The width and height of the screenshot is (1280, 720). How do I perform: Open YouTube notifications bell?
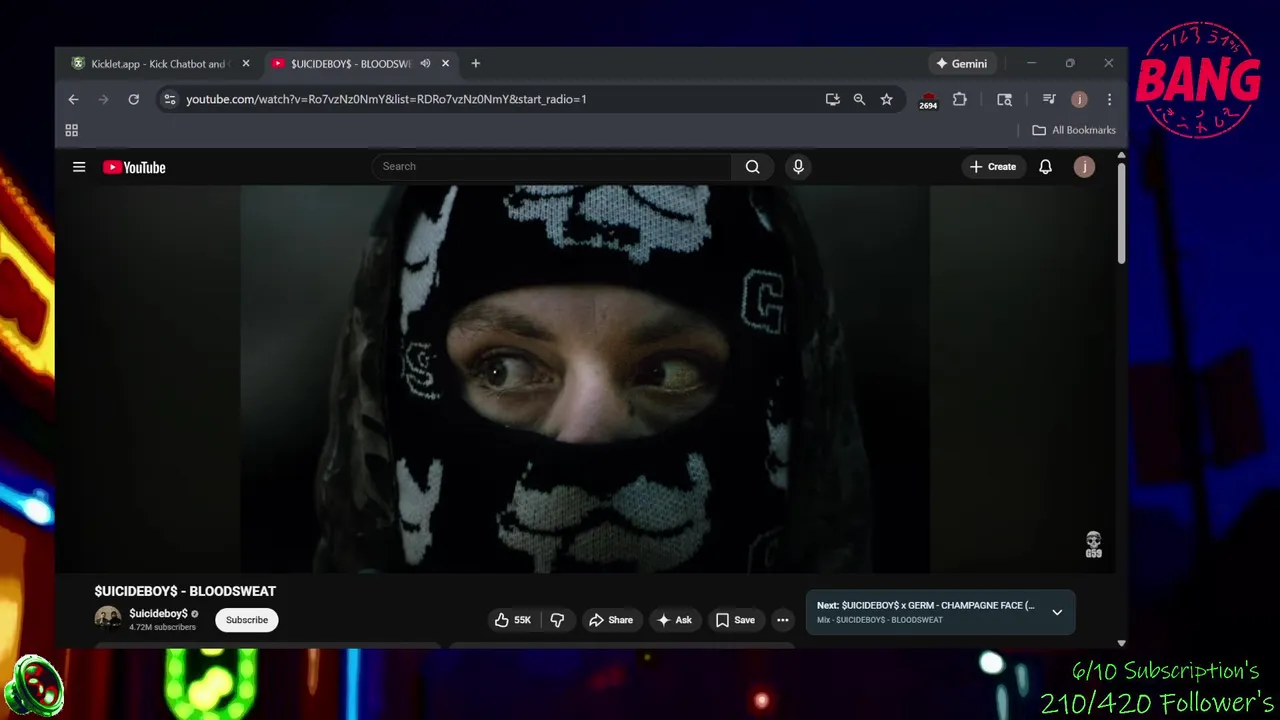[1045, 167]
